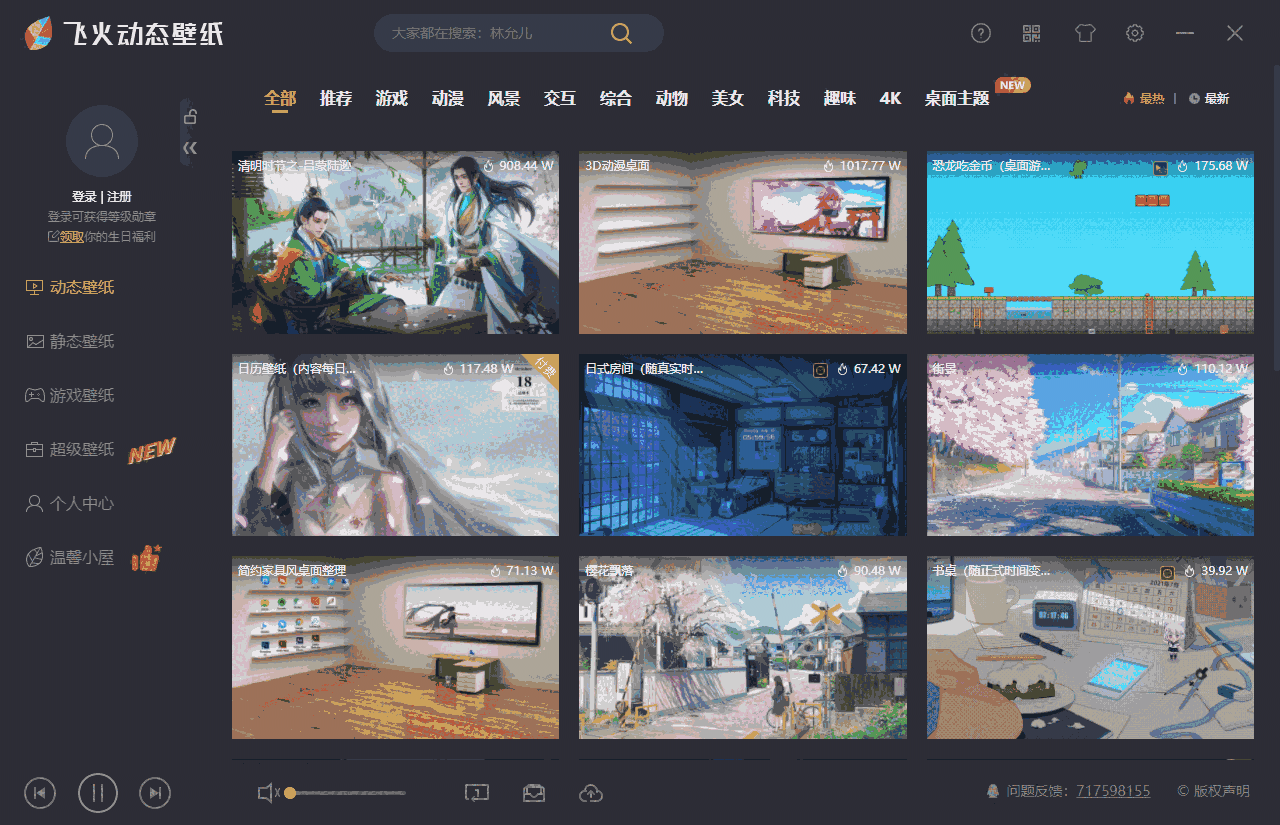Image resolution: width=1280 pixels, height=825 pixels.
Task: Open 超级壁纸 in sidebar
Action: coord(70,449)
